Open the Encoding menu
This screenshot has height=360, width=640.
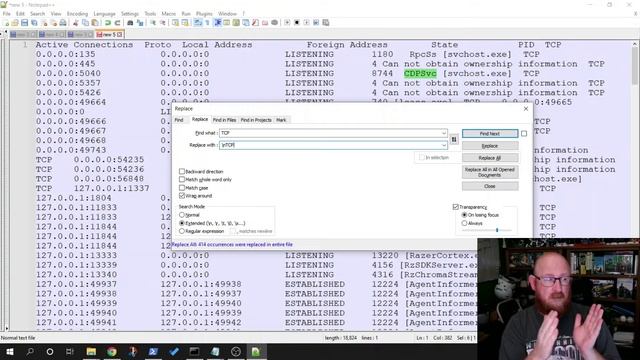tap(77, 13)
